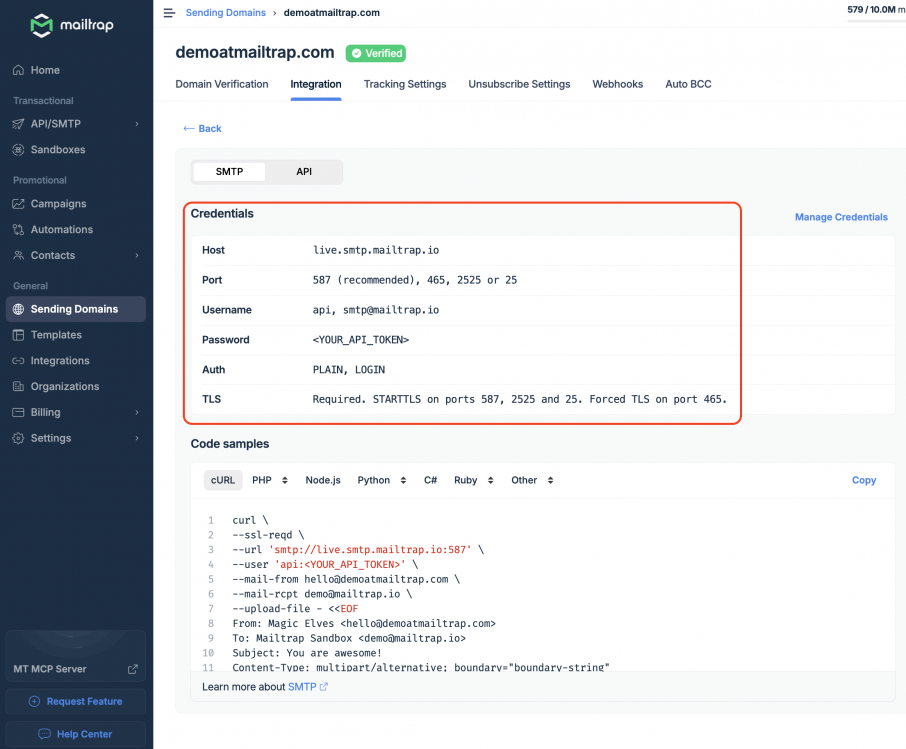
Task: Select the Sandboxes icon
Action: 18,151
